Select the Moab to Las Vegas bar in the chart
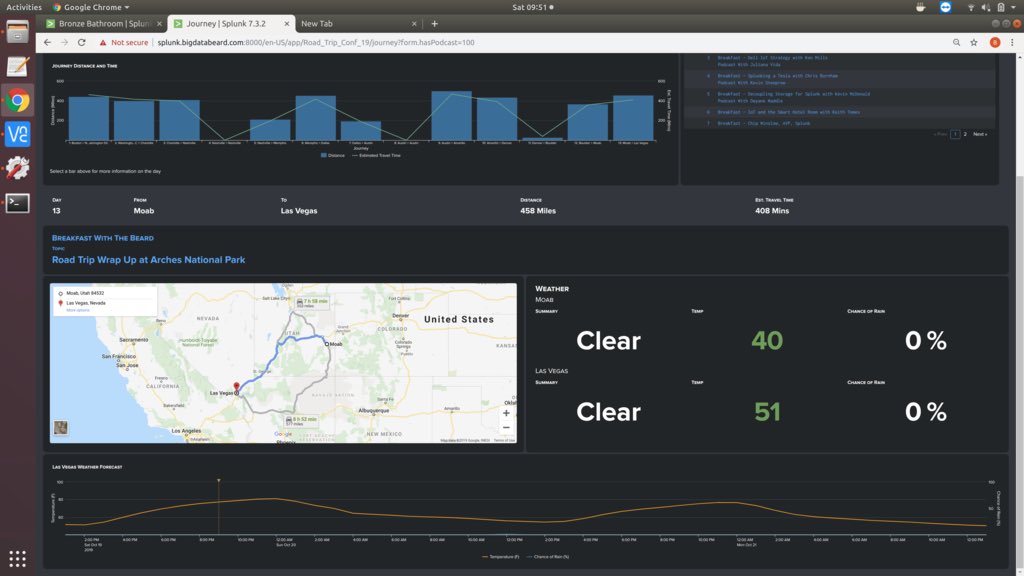 click(x=633, y=118)
